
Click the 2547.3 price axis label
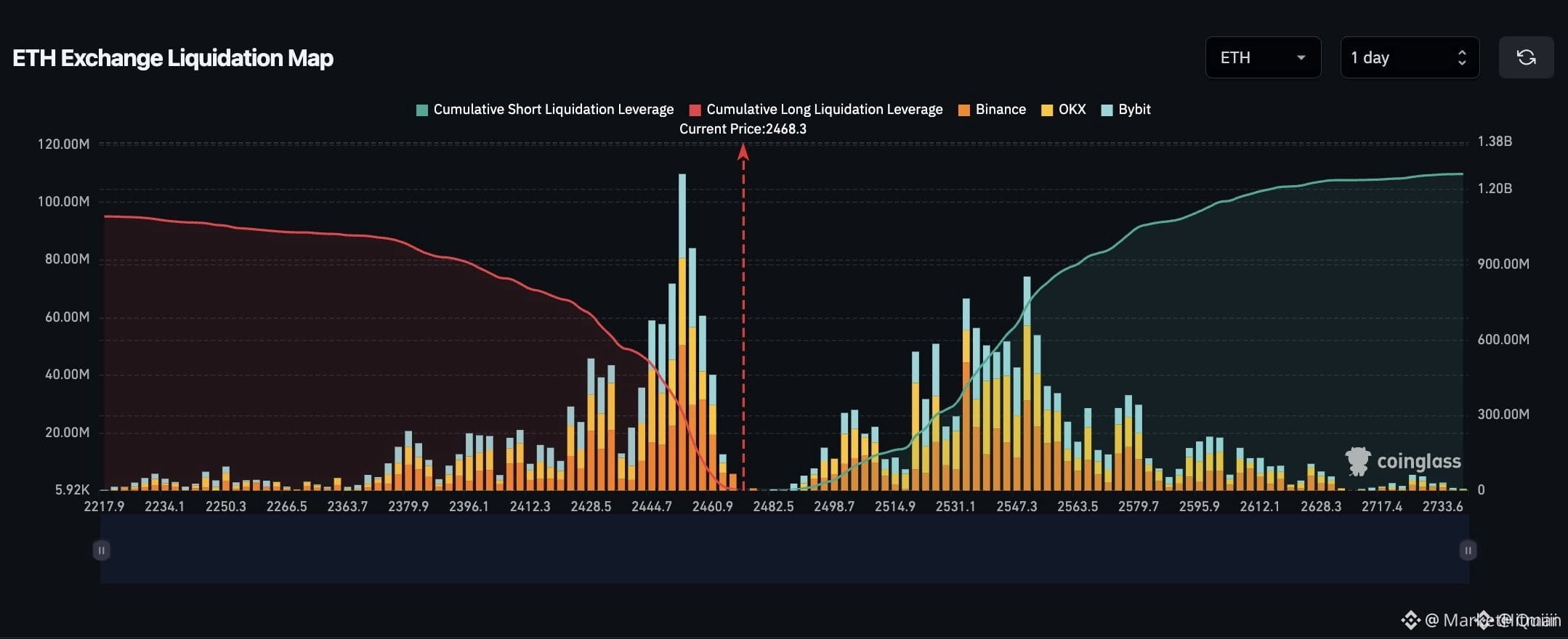pyautogui.click(x=1017, y=506)
